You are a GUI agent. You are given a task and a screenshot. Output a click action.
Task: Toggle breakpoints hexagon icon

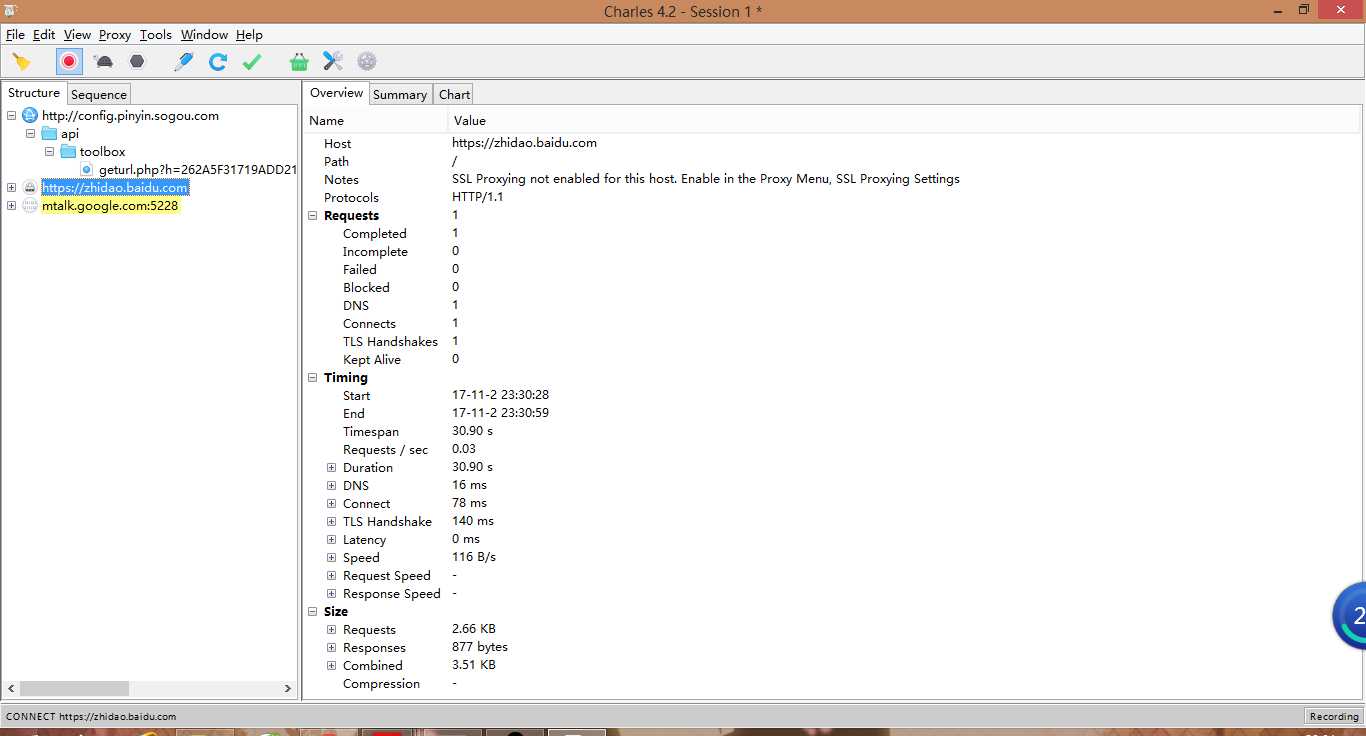pyautogui.click(x=137, y=62)
